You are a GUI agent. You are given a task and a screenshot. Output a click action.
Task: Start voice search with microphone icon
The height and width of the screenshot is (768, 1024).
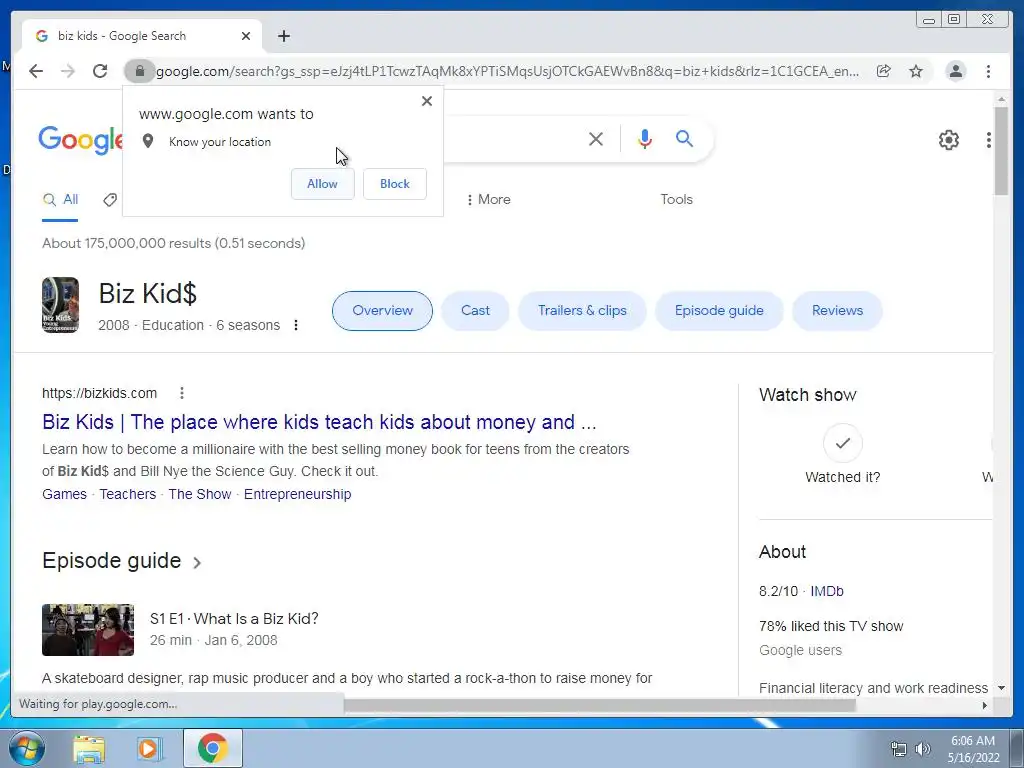point(645,138)
